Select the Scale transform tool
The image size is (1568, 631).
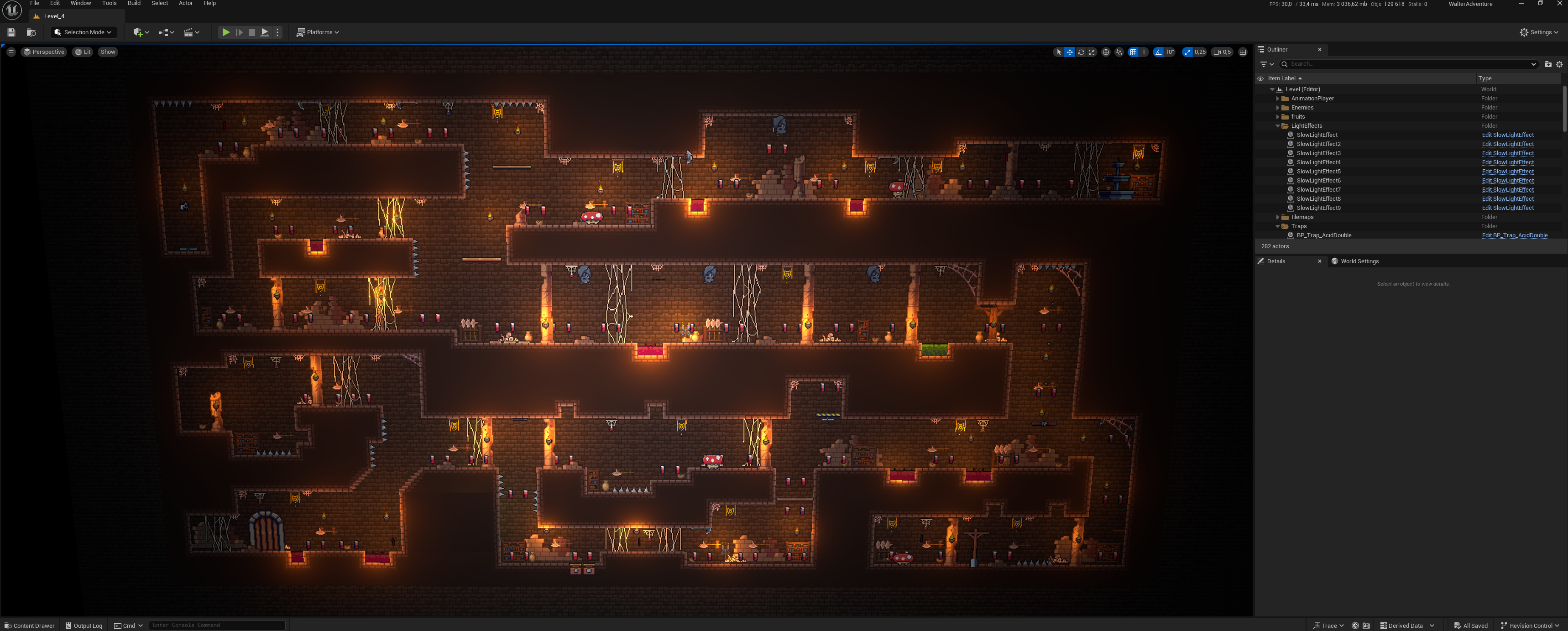tap(1092, 52)
